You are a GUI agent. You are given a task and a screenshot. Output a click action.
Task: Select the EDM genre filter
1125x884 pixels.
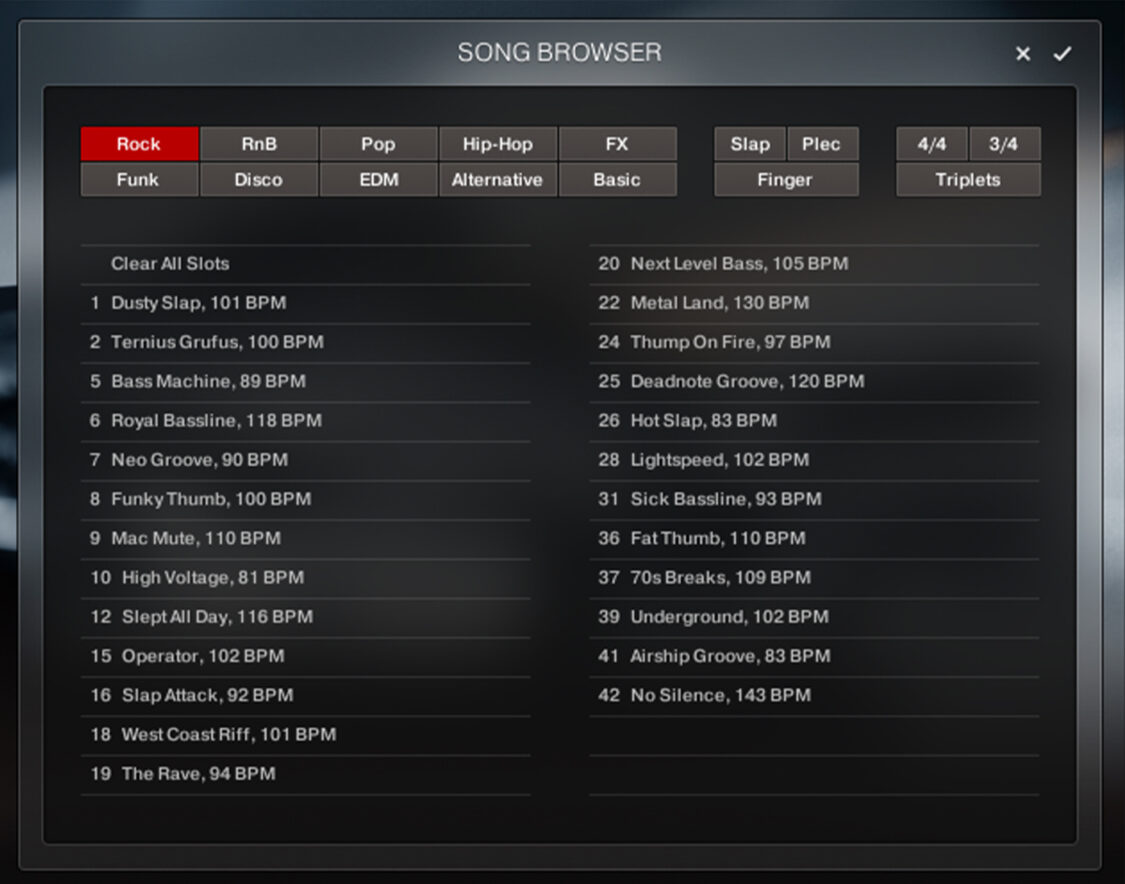pos(378,180)
